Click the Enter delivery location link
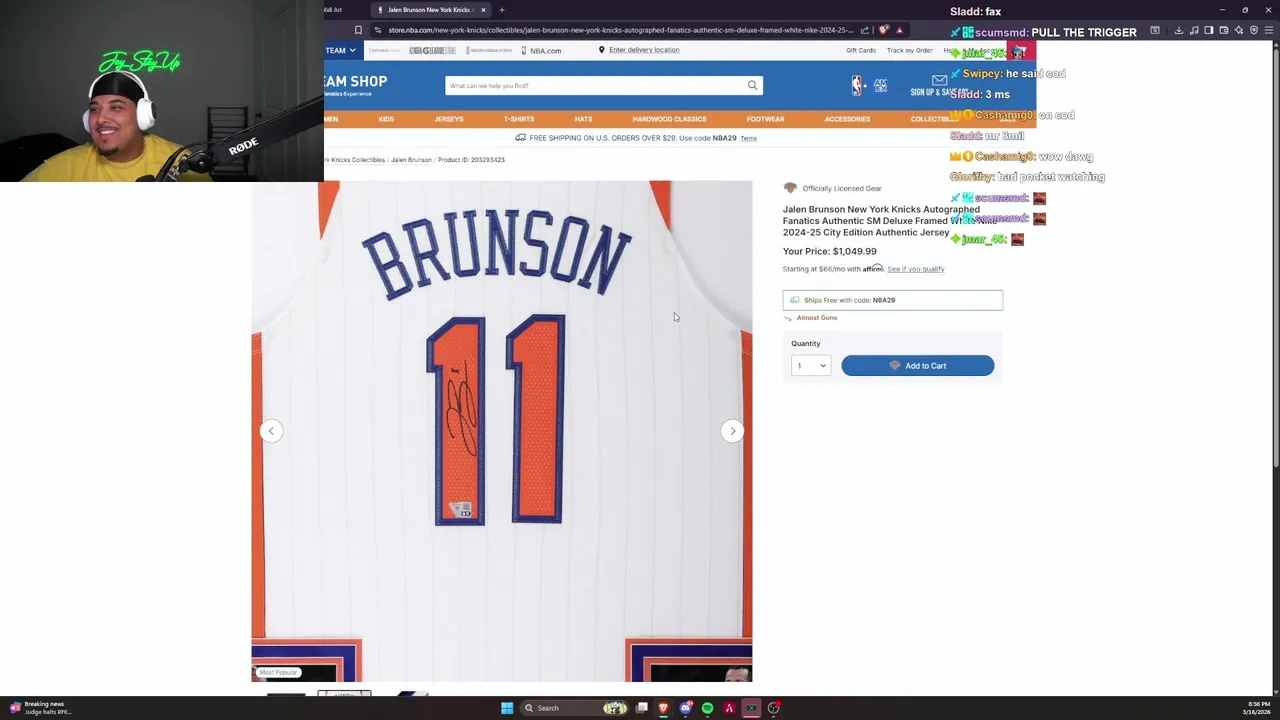This screenshot has width=1280, height=720. click(x=644, y=50)
